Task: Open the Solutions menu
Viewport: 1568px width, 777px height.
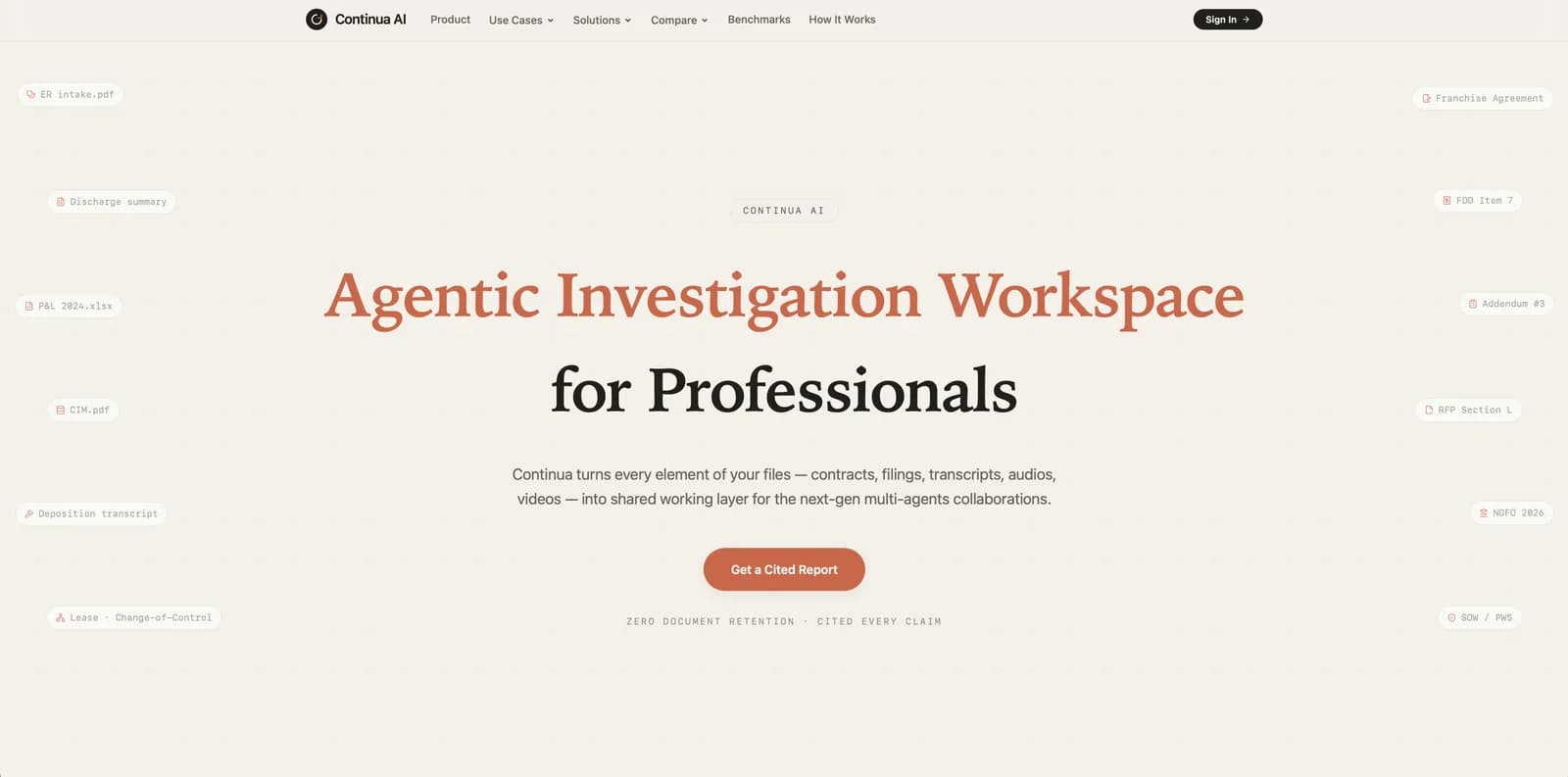Action: (602, 20)
